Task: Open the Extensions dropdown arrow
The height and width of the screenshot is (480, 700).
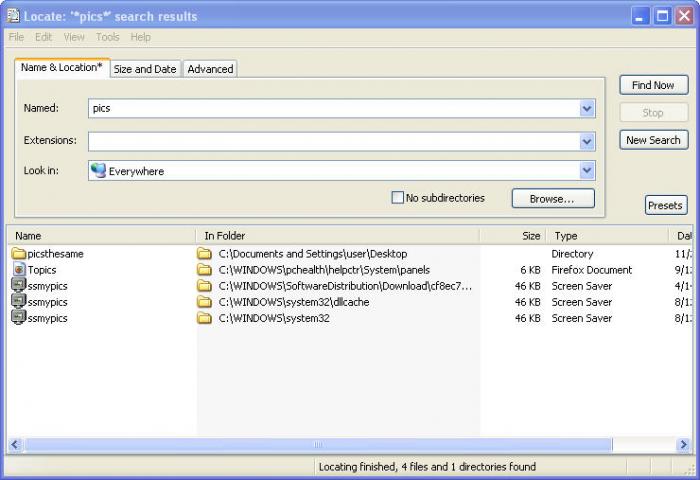Action: pos(587,142)
